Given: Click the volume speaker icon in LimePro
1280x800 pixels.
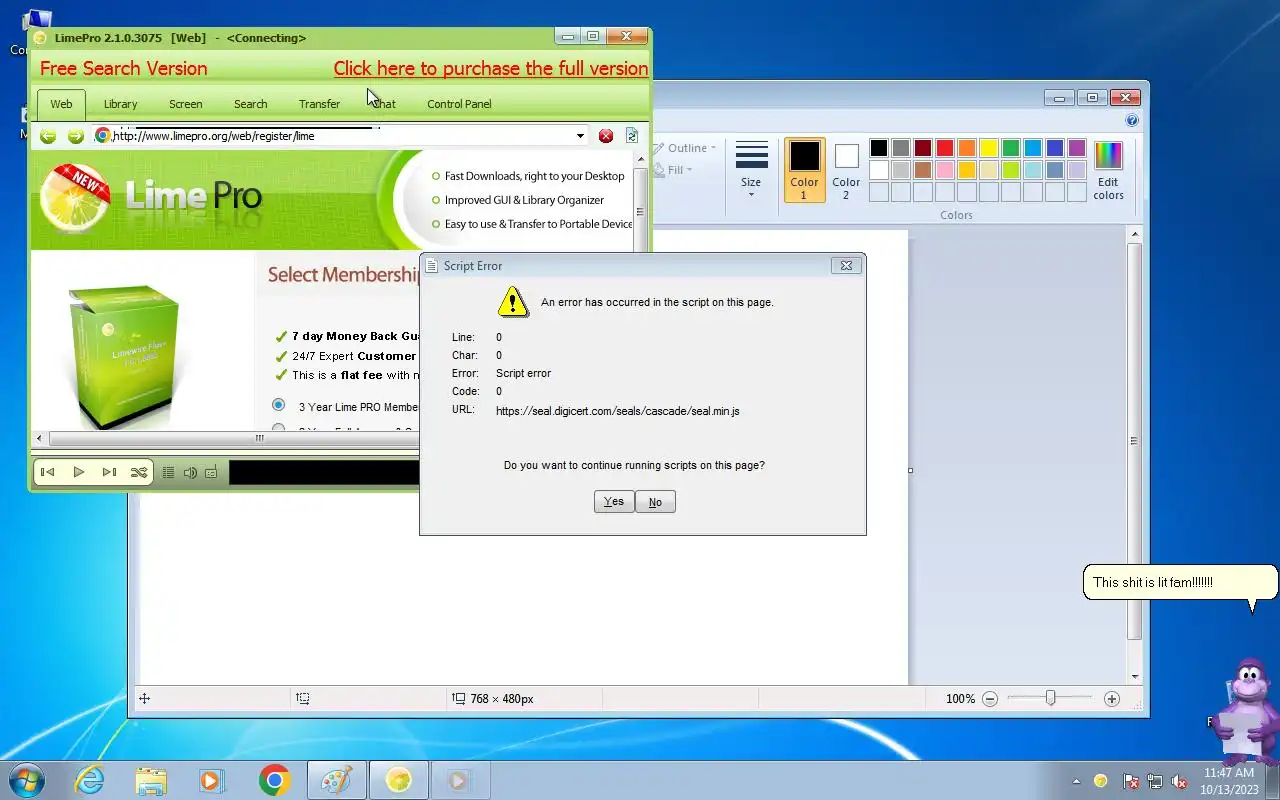Looking at the screenshot, I should tap(190, 472).
